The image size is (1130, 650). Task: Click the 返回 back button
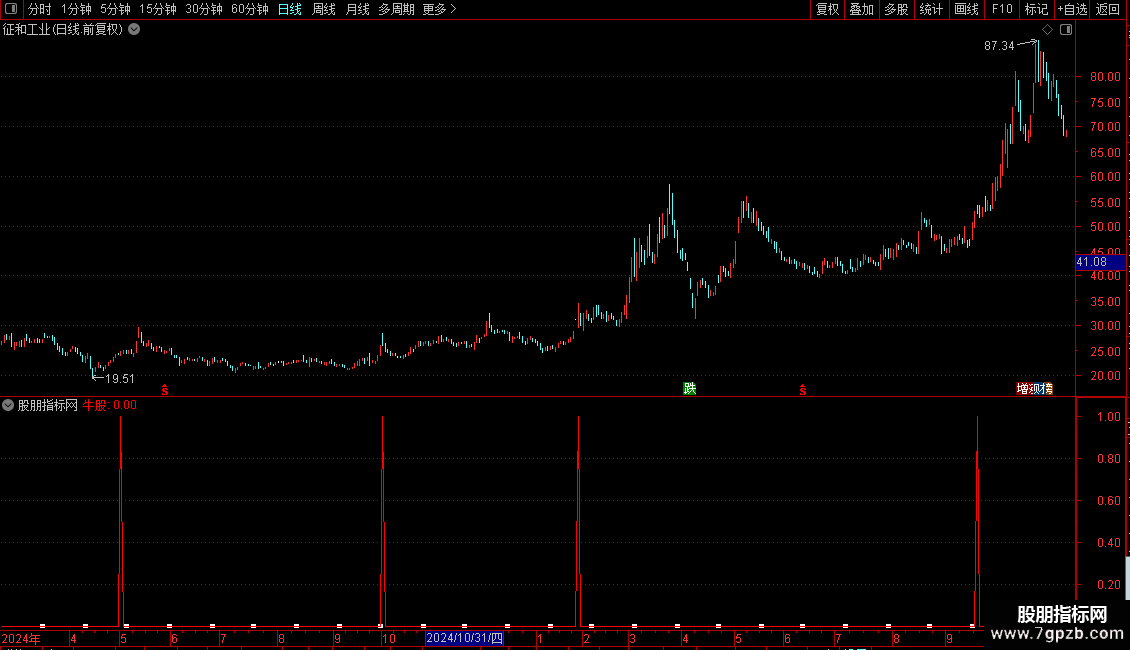1108,9
